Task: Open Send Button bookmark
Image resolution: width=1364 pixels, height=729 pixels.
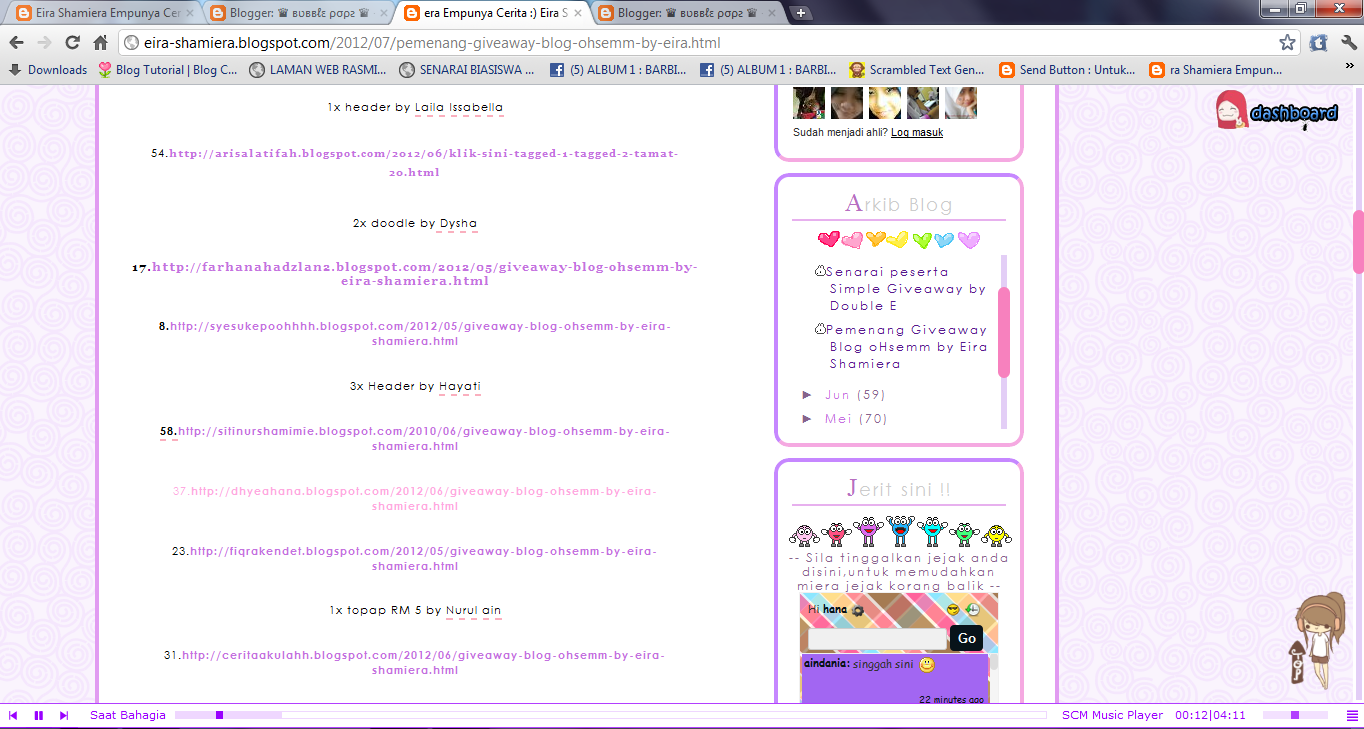Action: click(x=1067, y=70)
